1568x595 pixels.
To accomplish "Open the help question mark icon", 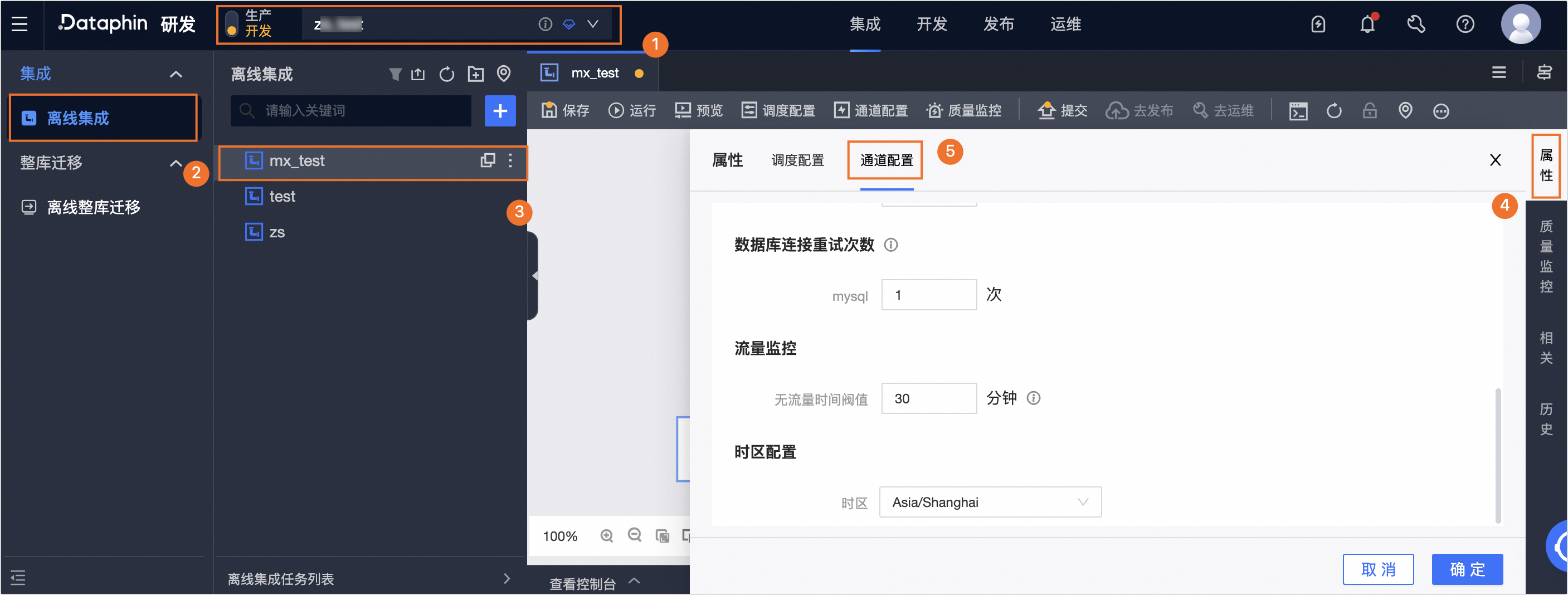I will (x=1464, y=24).
